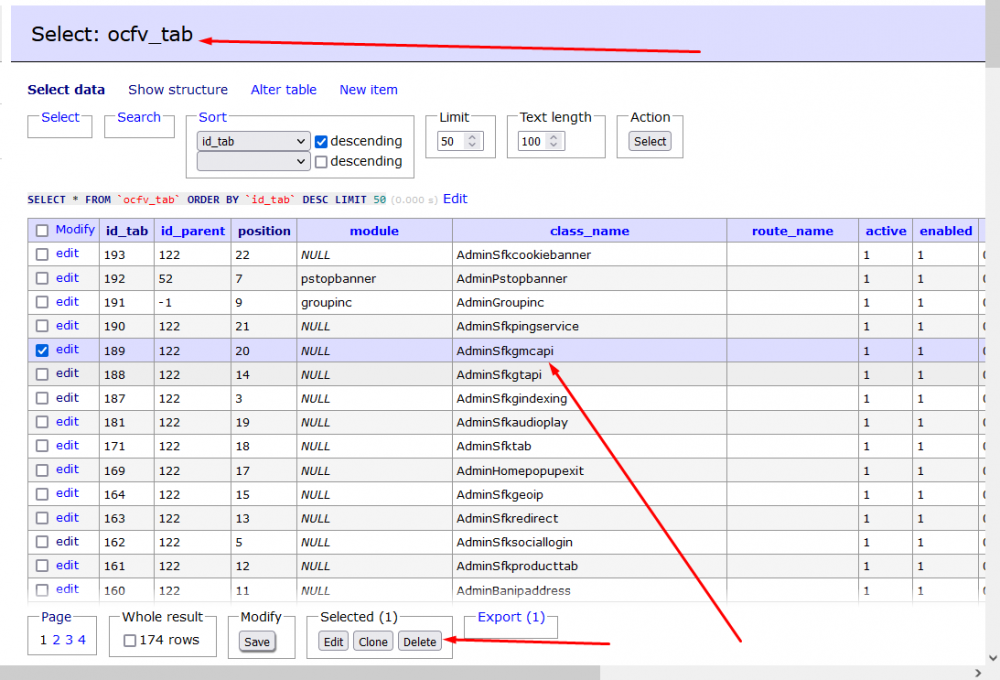Open the Export (1) link
Viewport: 1000px width, 680px height.
(511, 617)
